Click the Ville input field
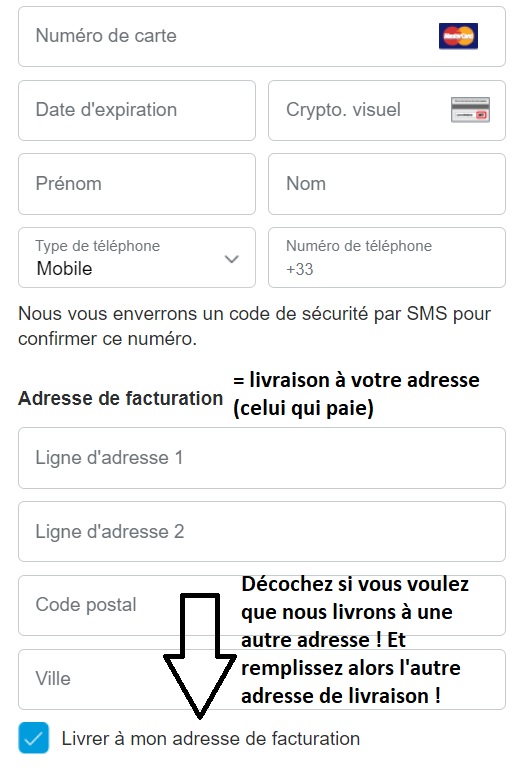521x769 pixels. point(261,679)
